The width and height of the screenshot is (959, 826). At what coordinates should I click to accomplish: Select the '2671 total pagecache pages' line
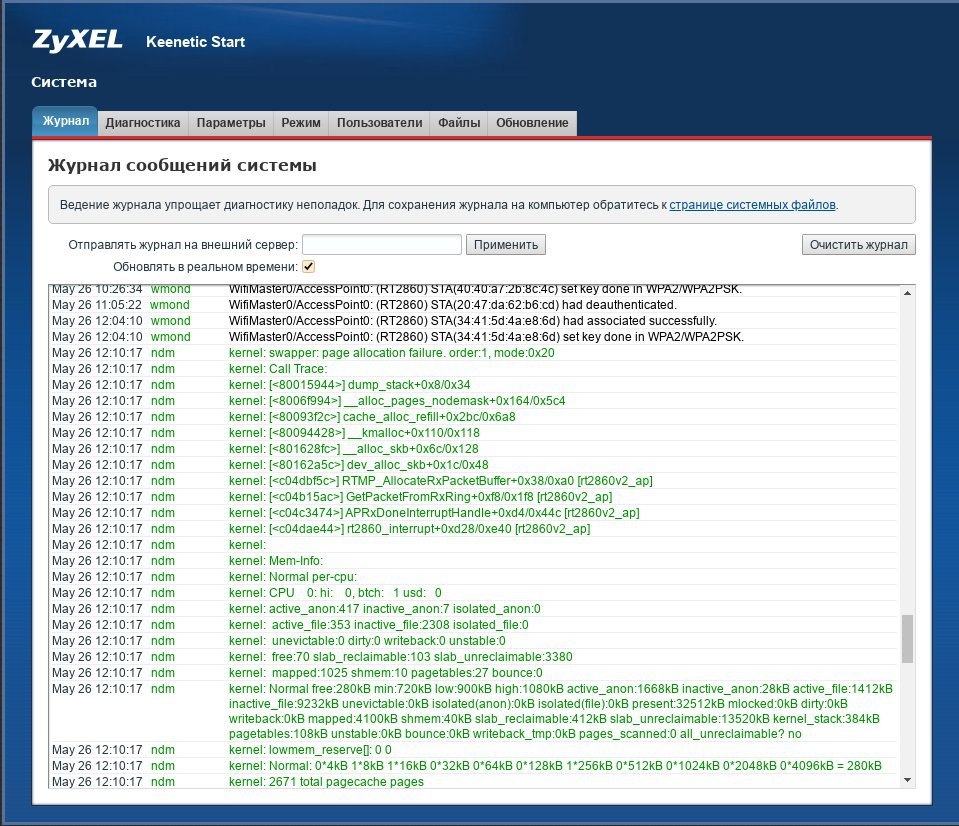(x=474, y=781)
